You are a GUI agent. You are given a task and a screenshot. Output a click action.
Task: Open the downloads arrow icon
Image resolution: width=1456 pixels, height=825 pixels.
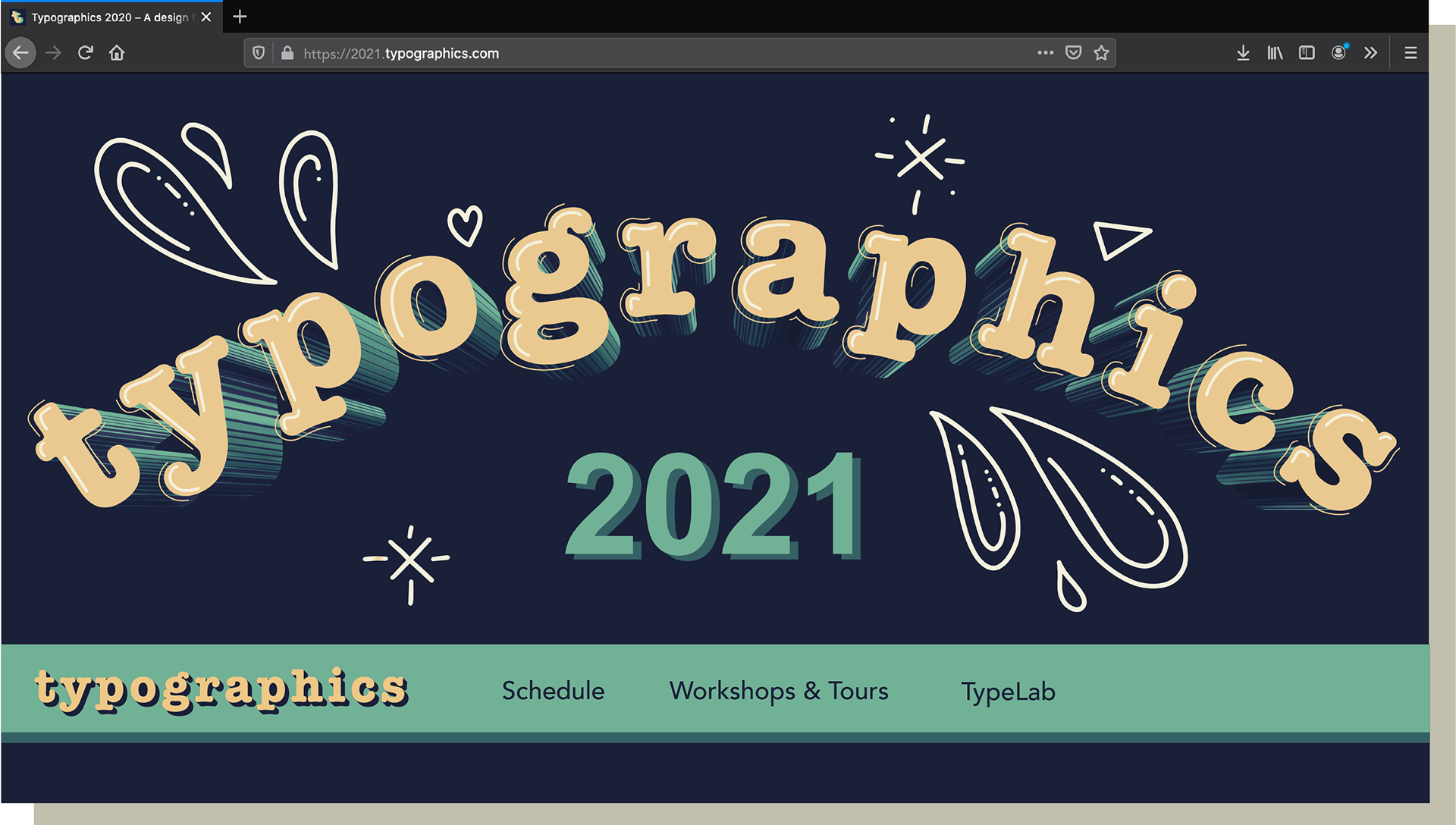click(x=1243, y=53)
